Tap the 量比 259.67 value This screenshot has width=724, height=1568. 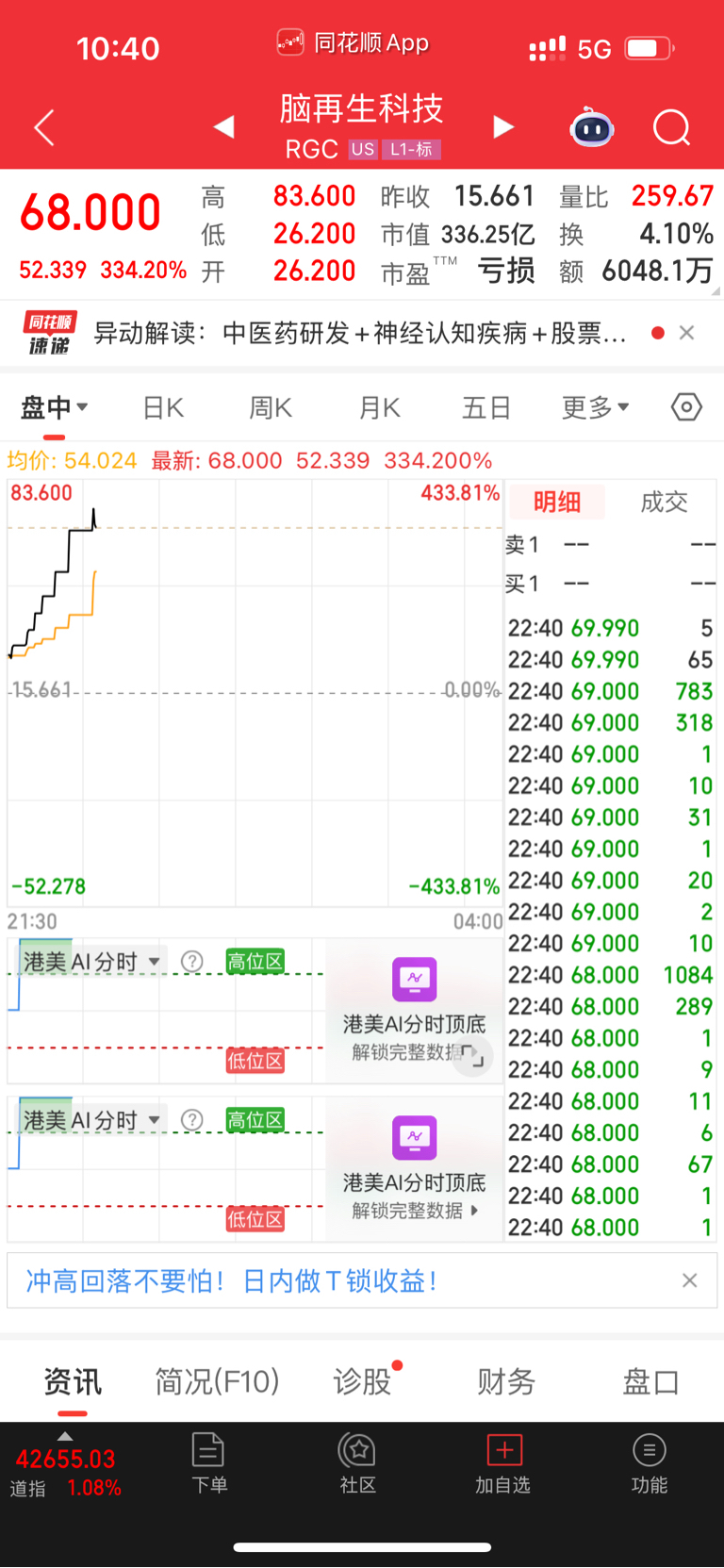(672, 196)
